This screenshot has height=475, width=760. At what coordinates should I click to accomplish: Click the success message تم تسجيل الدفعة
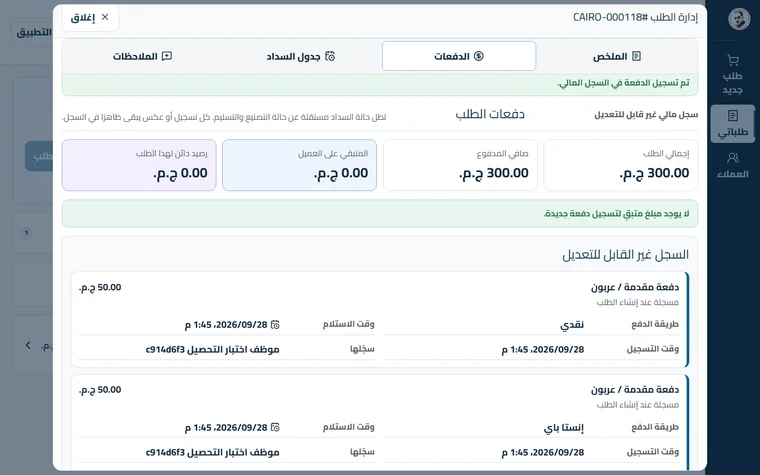623,83
